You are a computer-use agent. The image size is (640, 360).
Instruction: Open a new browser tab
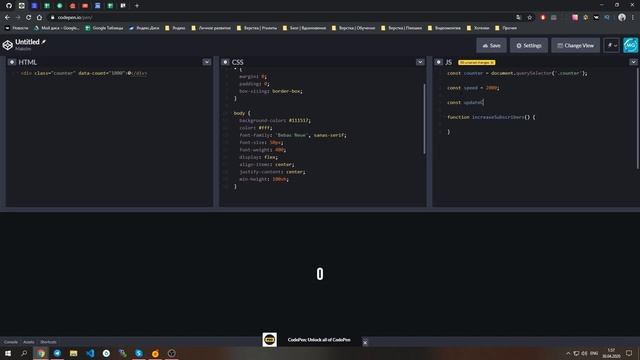(x=137, y=6)
